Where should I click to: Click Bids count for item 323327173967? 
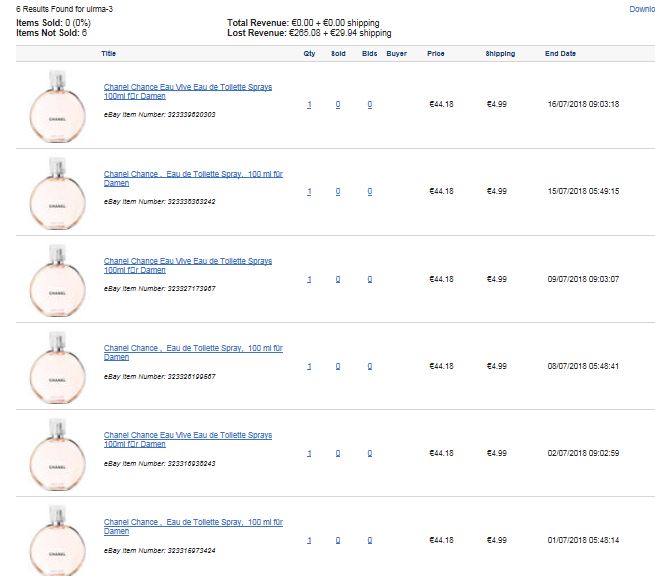[x=370, y=279]
